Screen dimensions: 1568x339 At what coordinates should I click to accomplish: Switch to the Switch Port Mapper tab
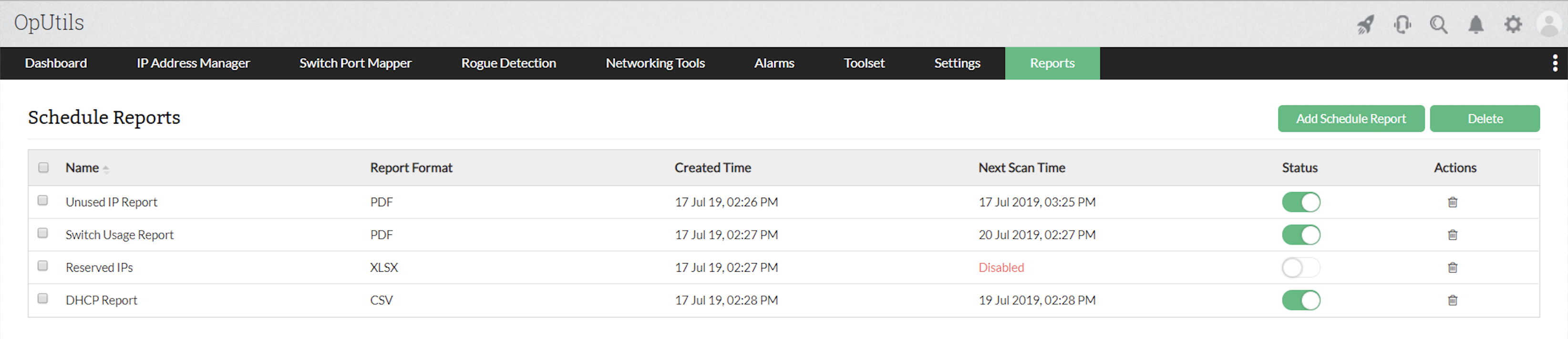point(355,64)
